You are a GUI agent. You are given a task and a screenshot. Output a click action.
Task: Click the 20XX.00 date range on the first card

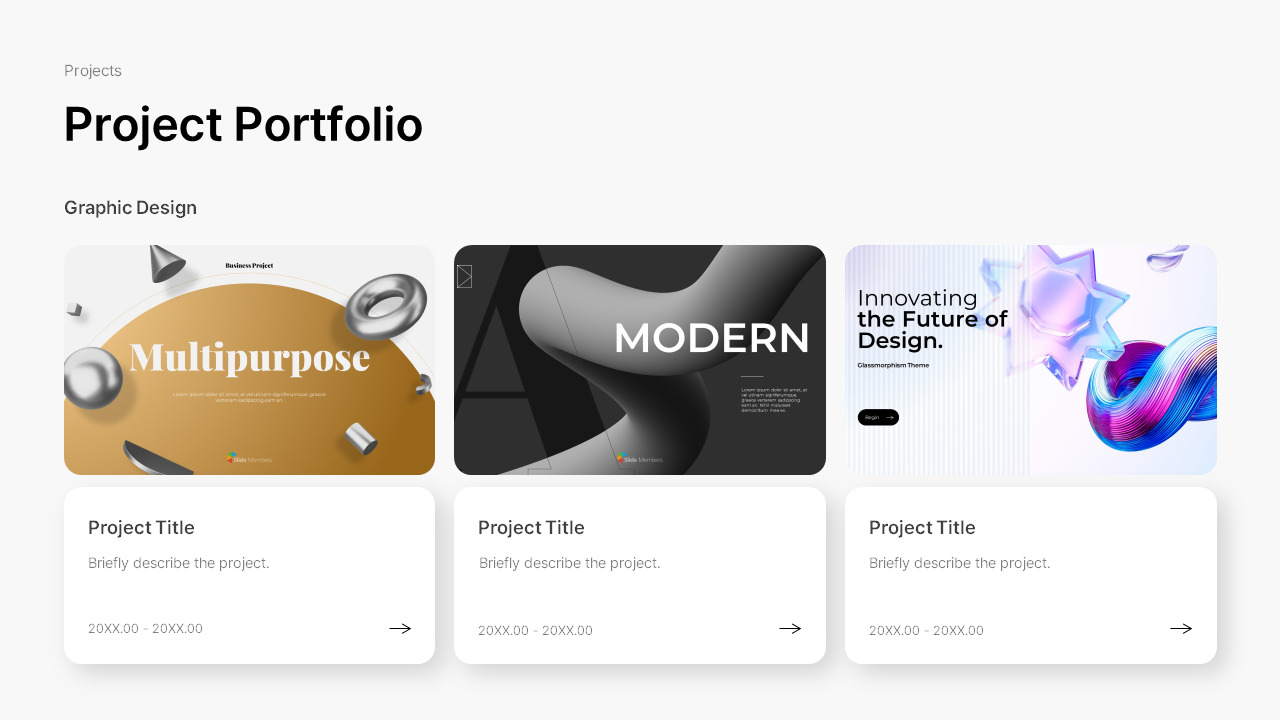(x=145, y=628)
